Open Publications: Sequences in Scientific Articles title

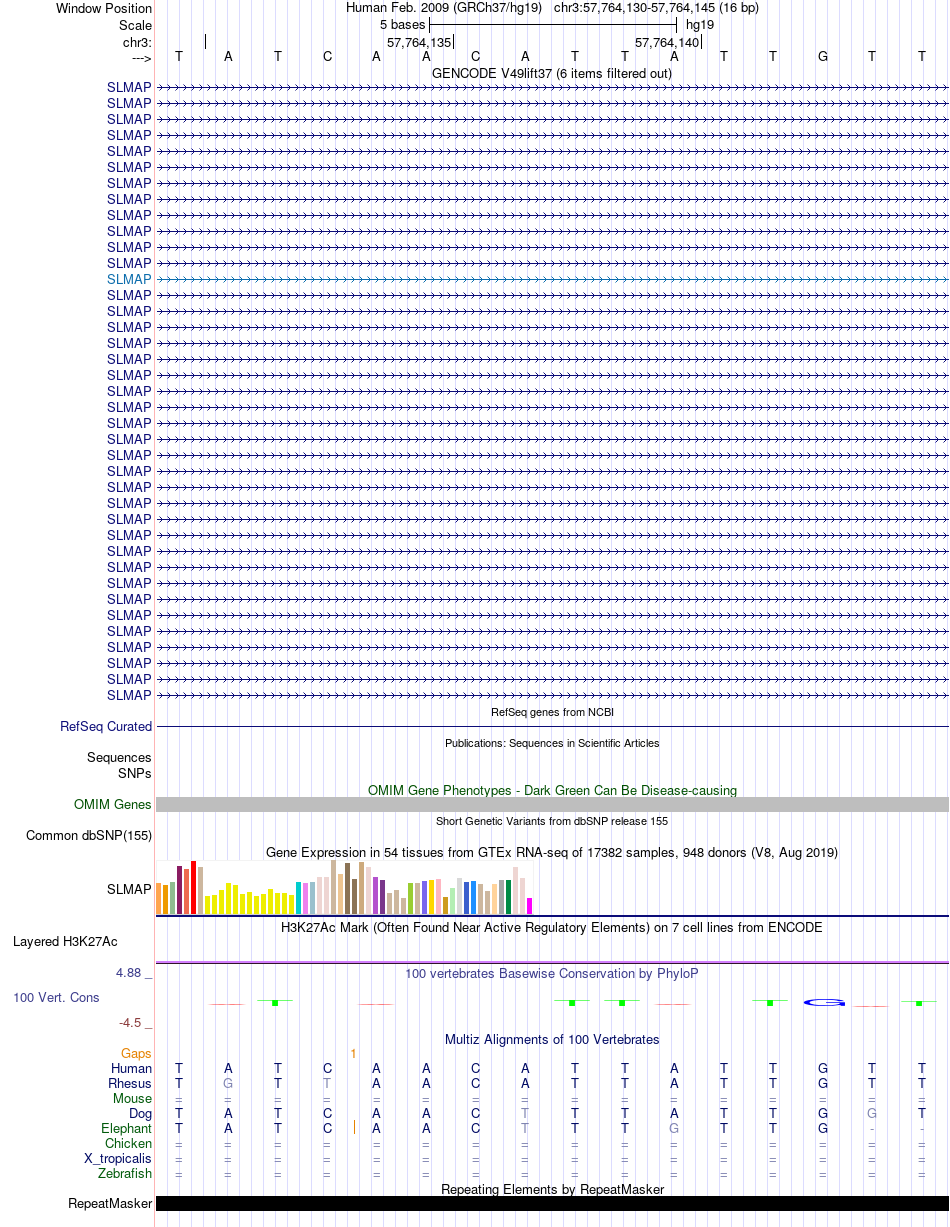tap(552, 743)
